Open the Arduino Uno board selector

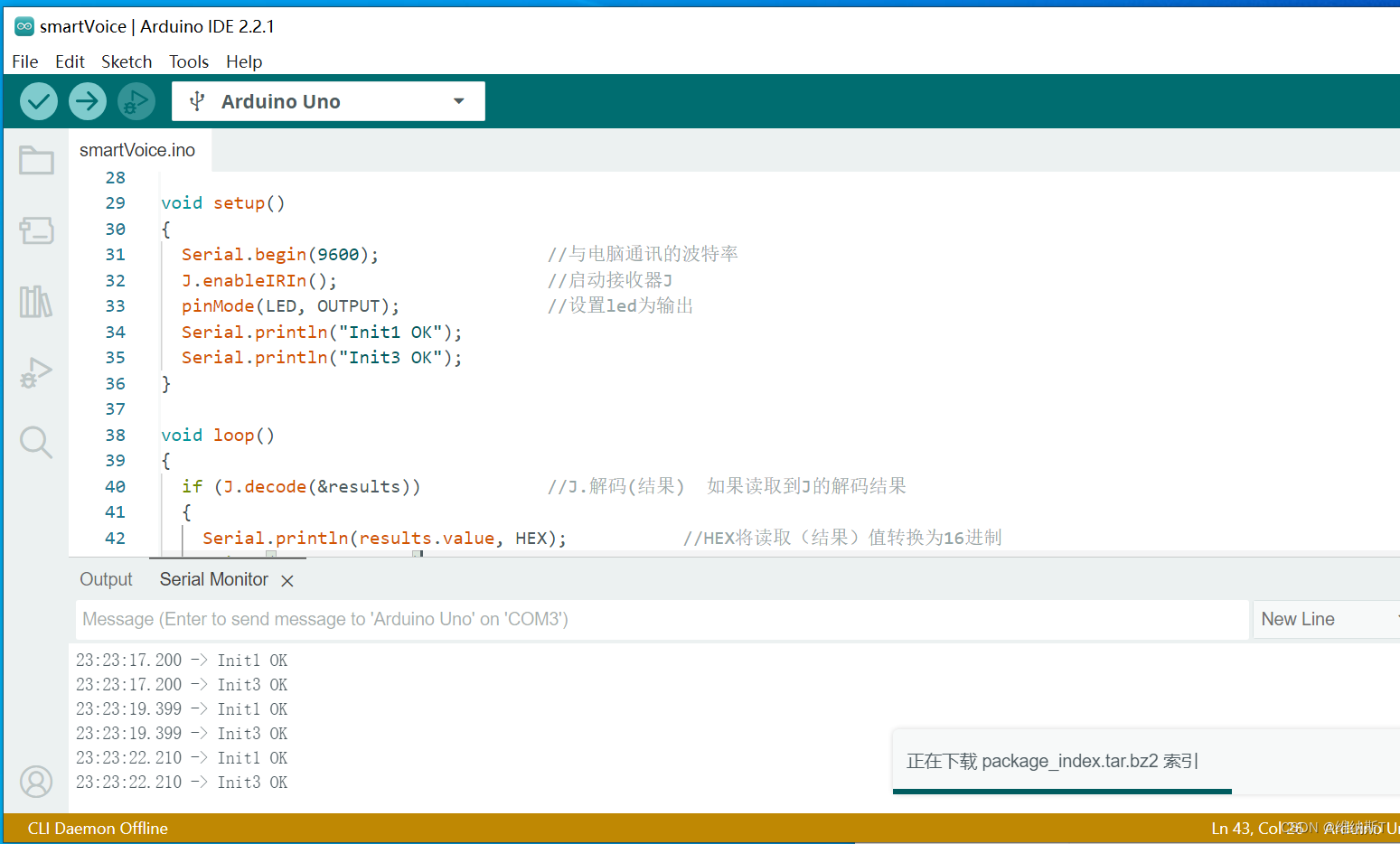click(328, 100)
